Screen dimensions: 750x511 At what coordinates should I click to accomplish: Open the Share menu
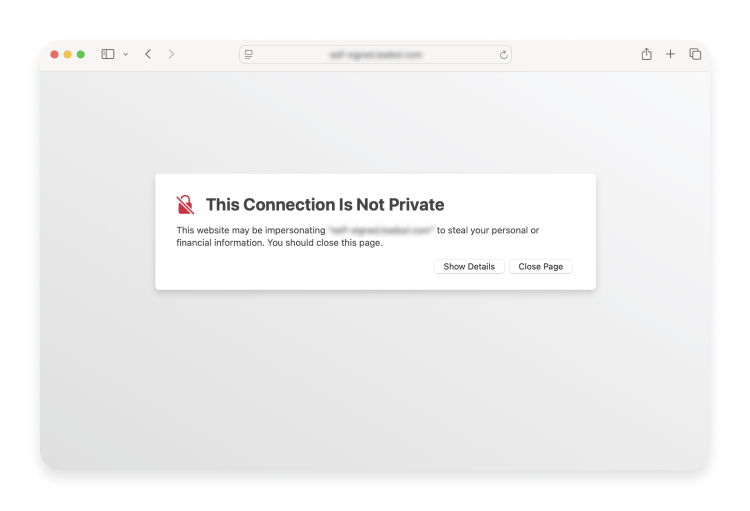pyautogui.click(x=647, y=54)
